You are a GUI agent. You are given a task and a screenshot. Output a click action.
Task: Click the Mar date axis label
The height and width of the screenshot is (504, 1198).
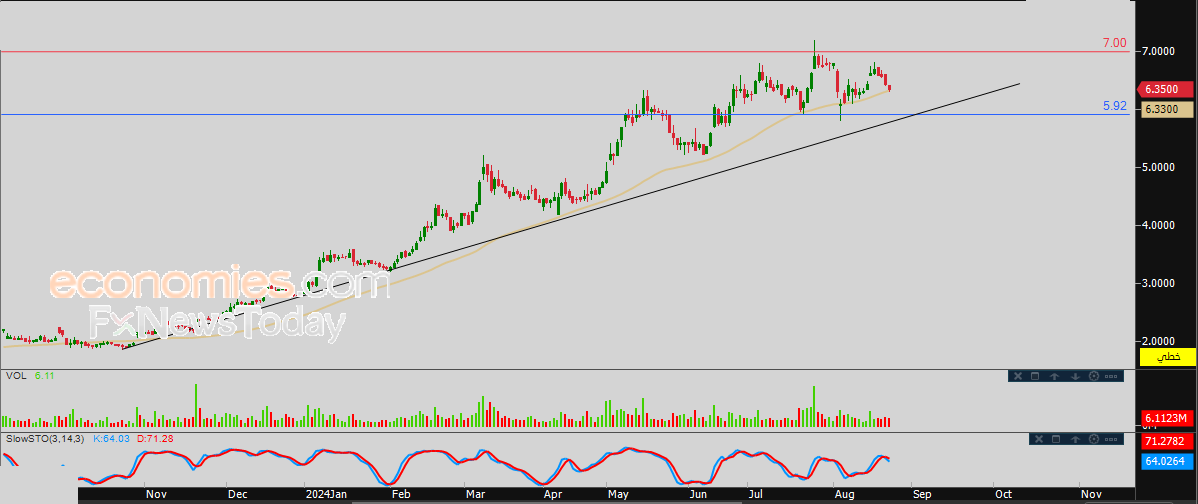click(x=475, y=495)
